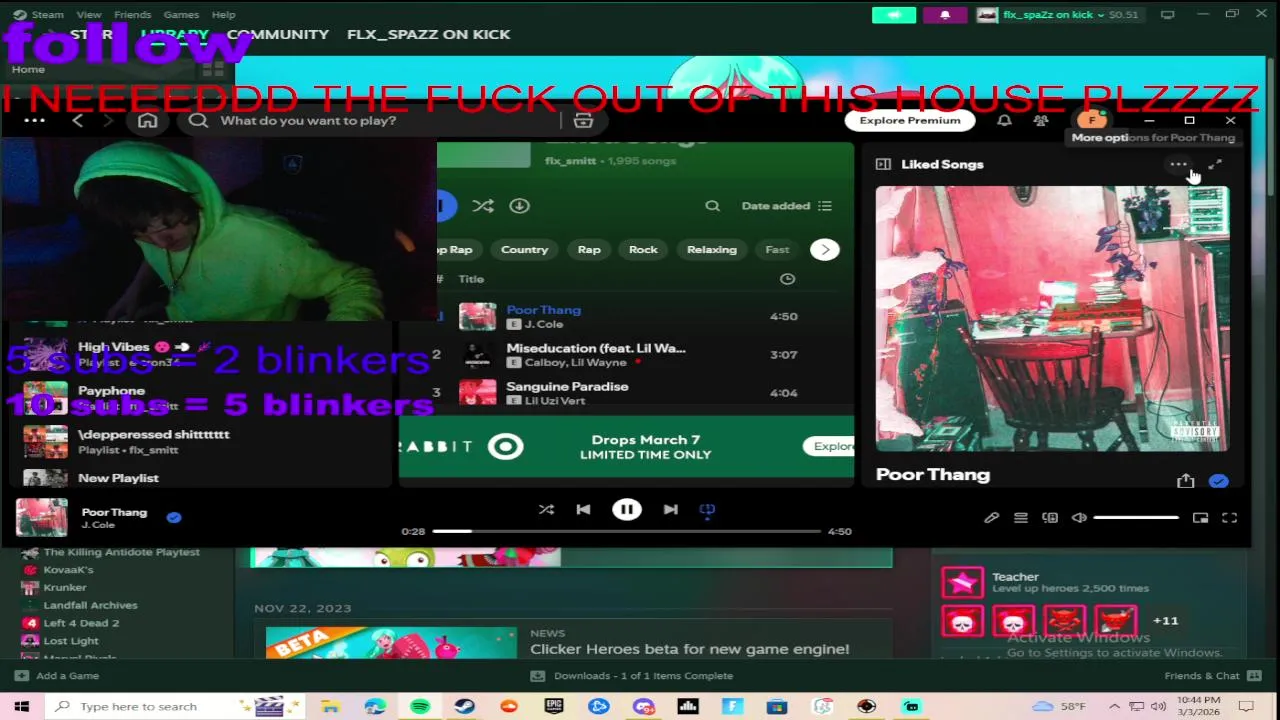
Task: Toggle shuffle in the player bar
Action: click(x=546, y=510)
